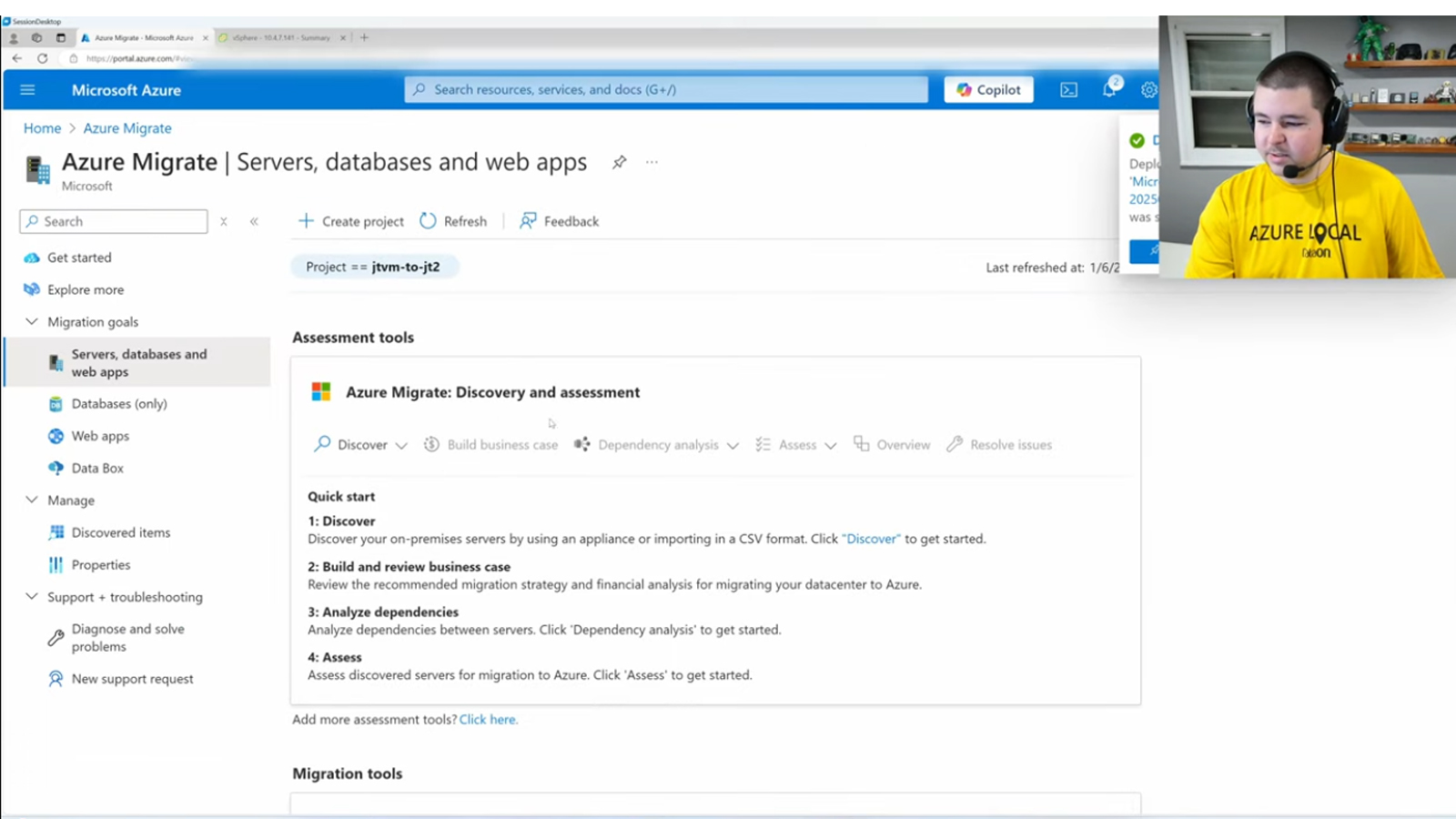The width and height of the screenshot is (1456, 819).
Task: Collapse the Migration goals section
Action: pyautogui.click(x=32, y=322)
